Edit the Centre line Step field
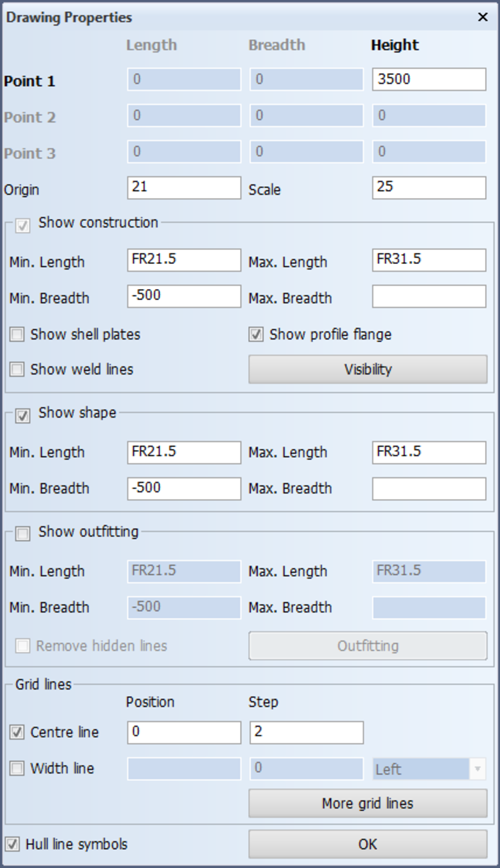Viewport: 500px width, 868px height. tap(307, 732)
